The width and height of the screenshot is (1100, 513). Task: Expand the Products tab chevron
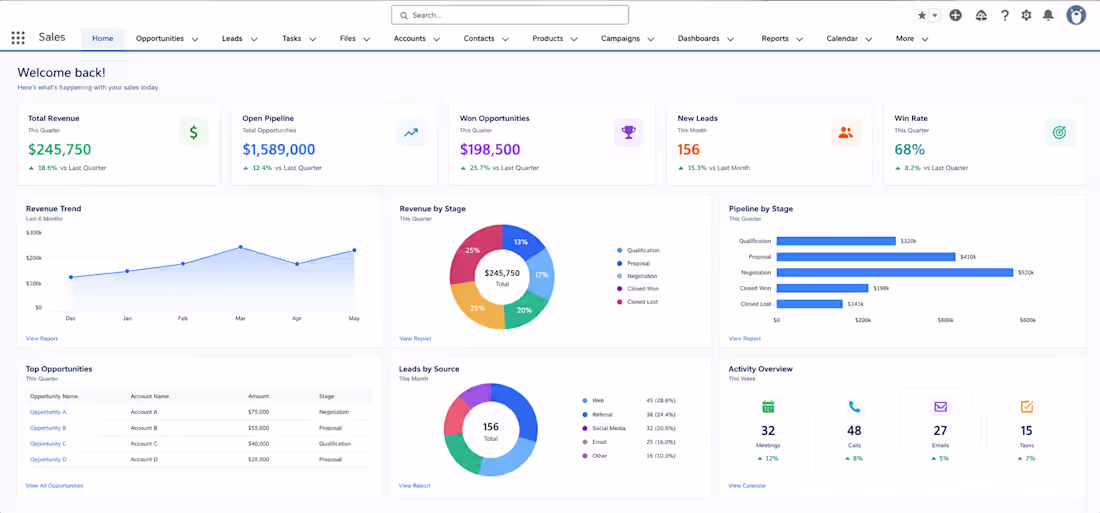(x=575, y=39)
